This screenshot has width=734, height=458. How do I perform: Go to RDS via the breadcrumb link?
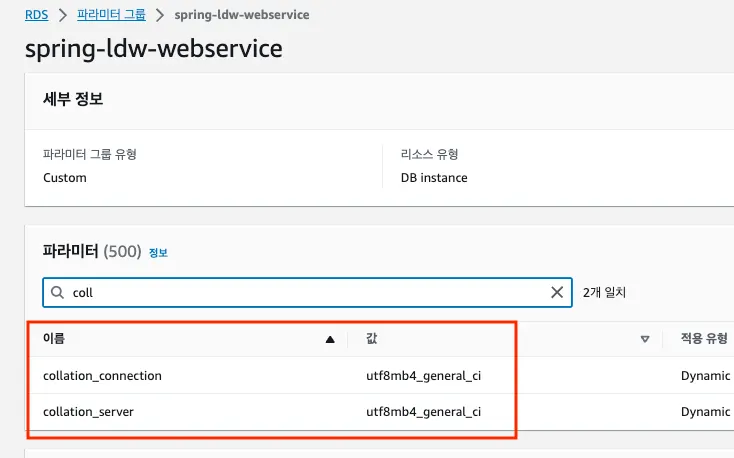[37, 16]
